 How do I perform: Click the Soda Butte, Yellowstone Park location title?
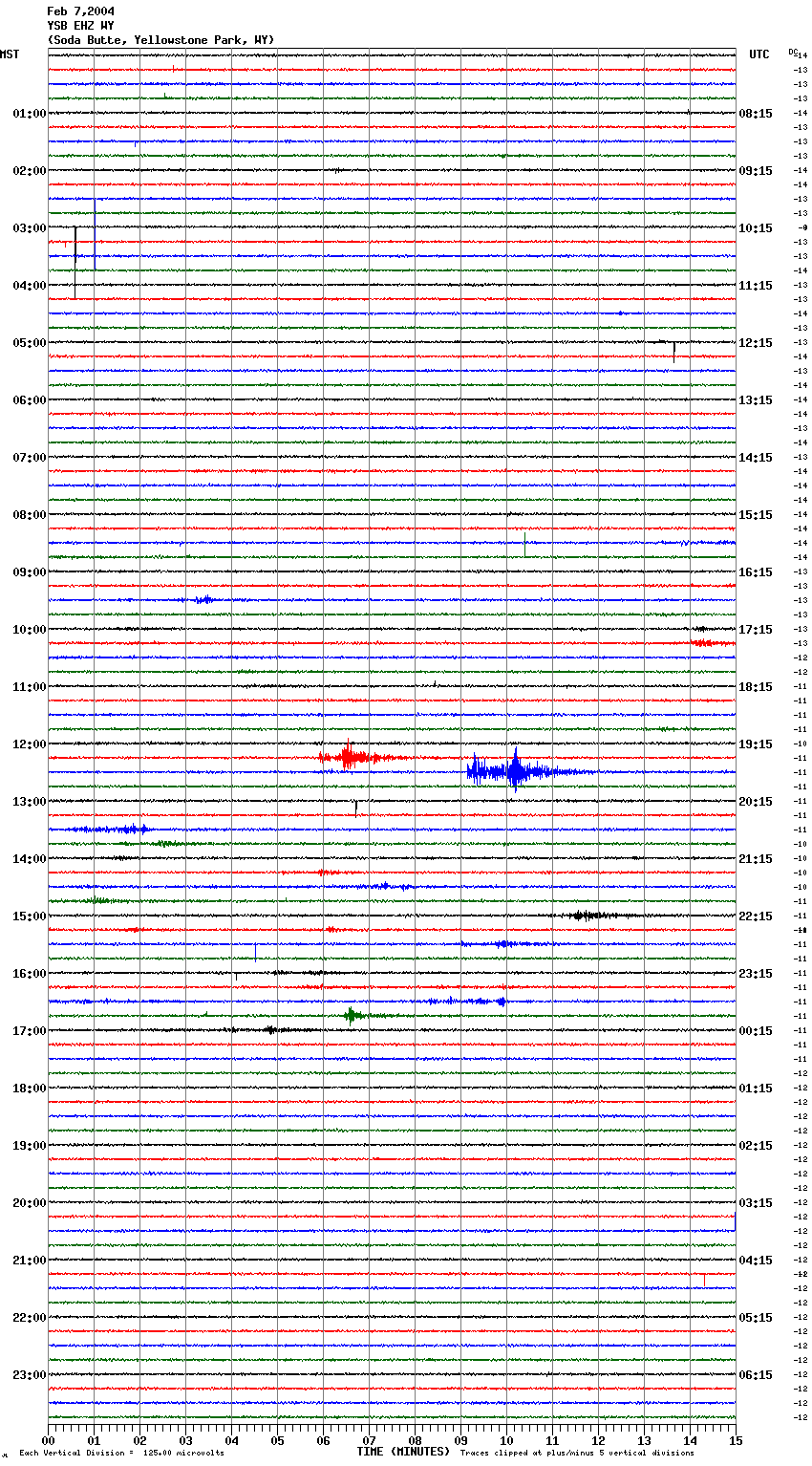pyautogui.click(x=160, y=40)
